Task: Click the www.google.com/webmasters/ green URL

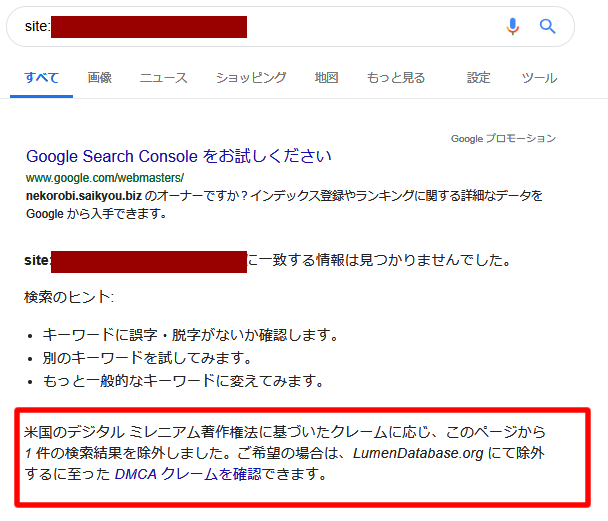Action: pos(105,178)
